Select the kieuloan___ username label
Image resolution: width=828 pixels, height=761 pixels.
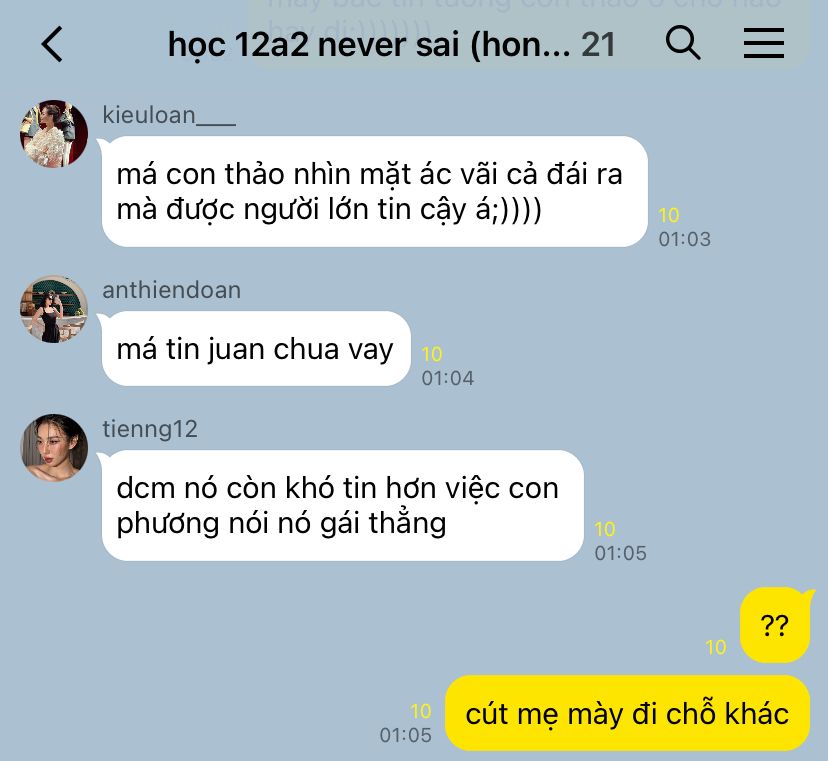pyautogui.click(x=169, y=115)
